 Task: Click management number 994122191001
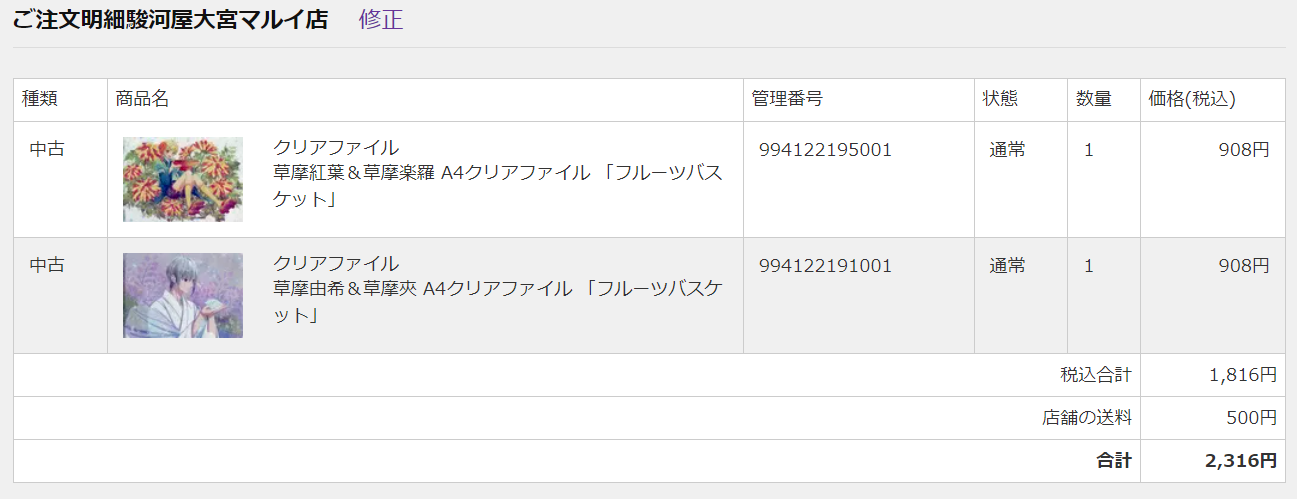[825, 266]
